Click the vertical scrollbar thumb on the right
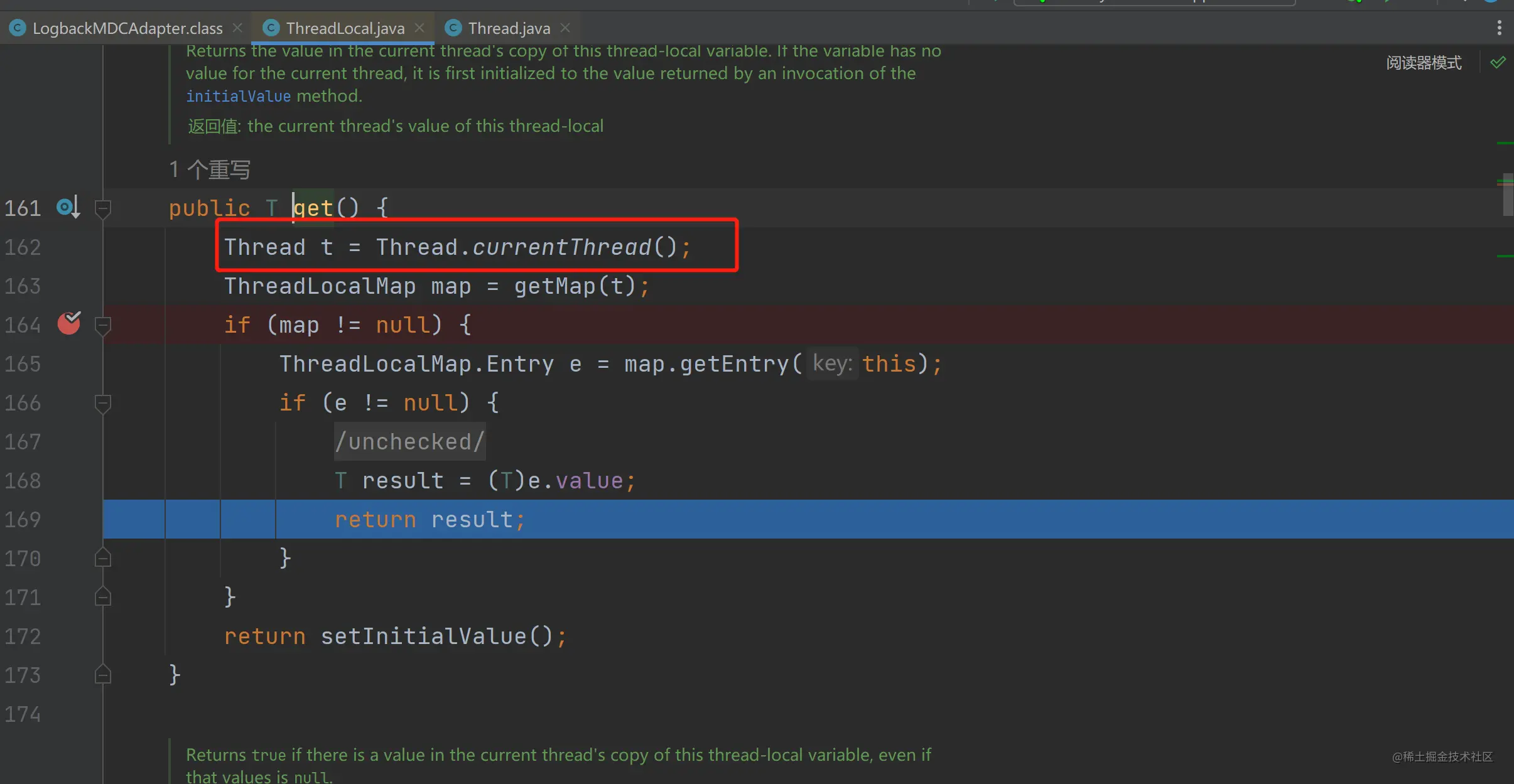The height and width of the screenshot is (784, 1514). tap(1508, 194)
